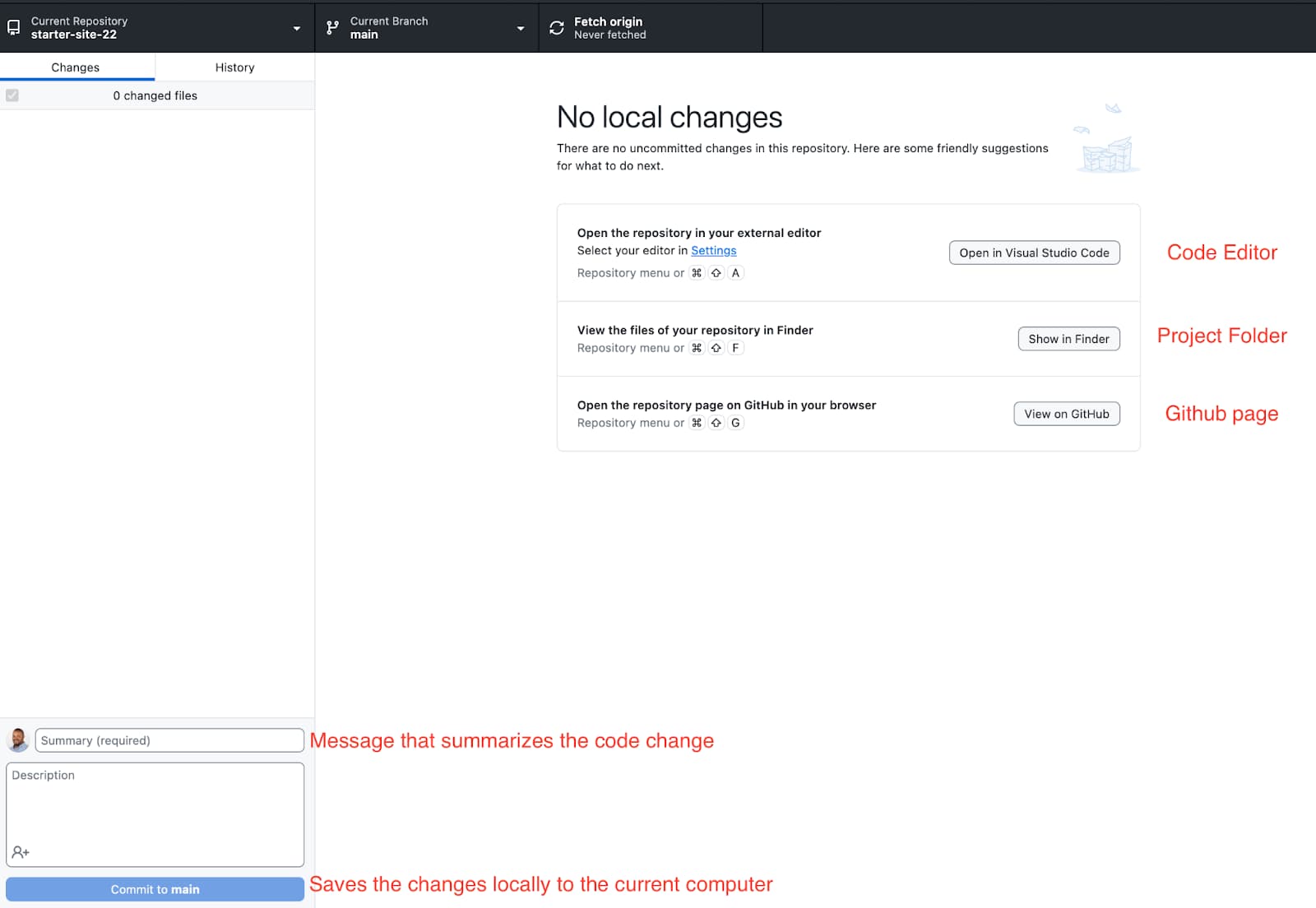1316x908 pixels.
Task: Click the starter-site-22 repository name
Action: [74, 35]
